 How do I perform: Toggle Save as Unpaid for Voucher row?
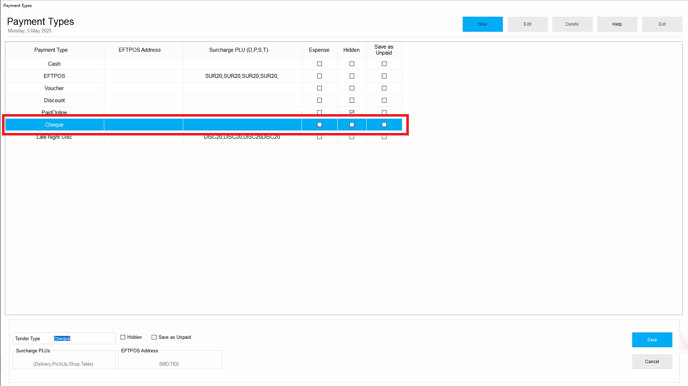[x=384, y=88]
